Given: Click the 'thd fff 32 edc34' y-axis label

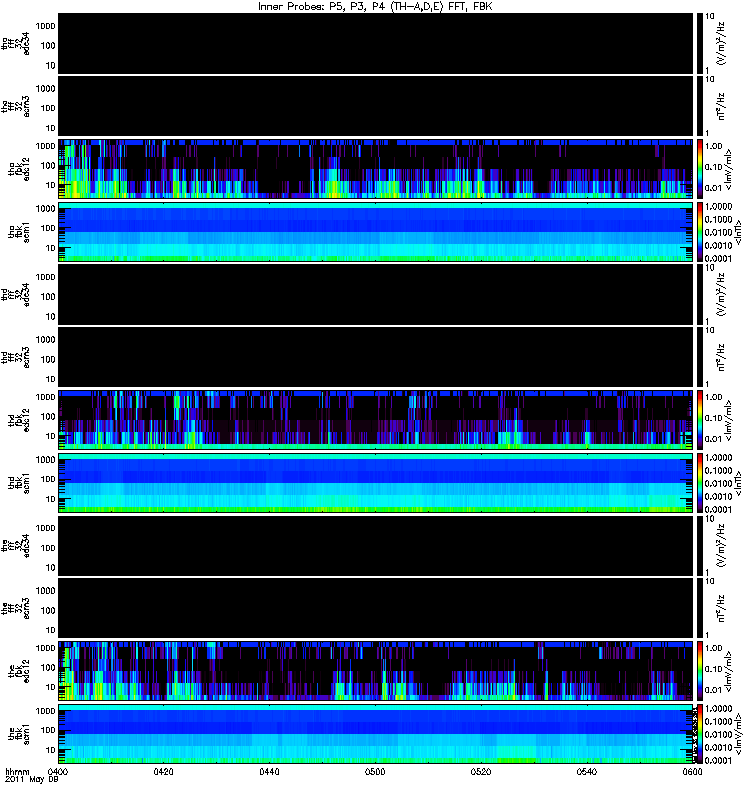Looking at the screenshot, I should [16, 295].
